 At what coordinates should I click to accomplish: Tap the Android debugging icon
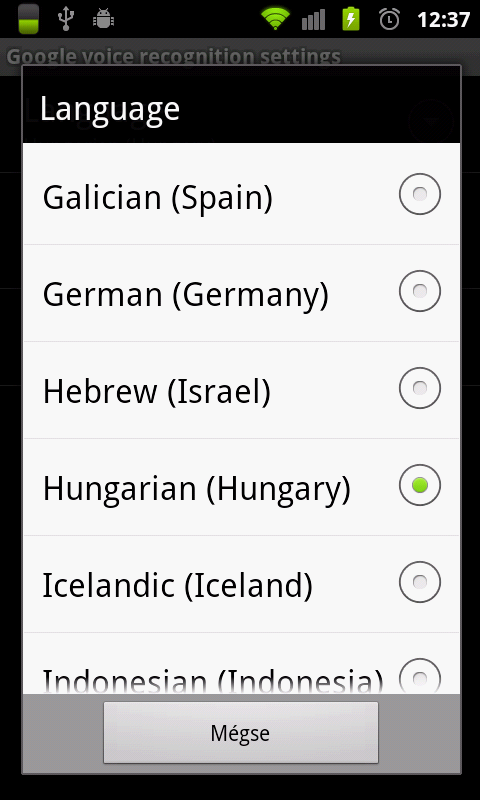coord(104,19)
